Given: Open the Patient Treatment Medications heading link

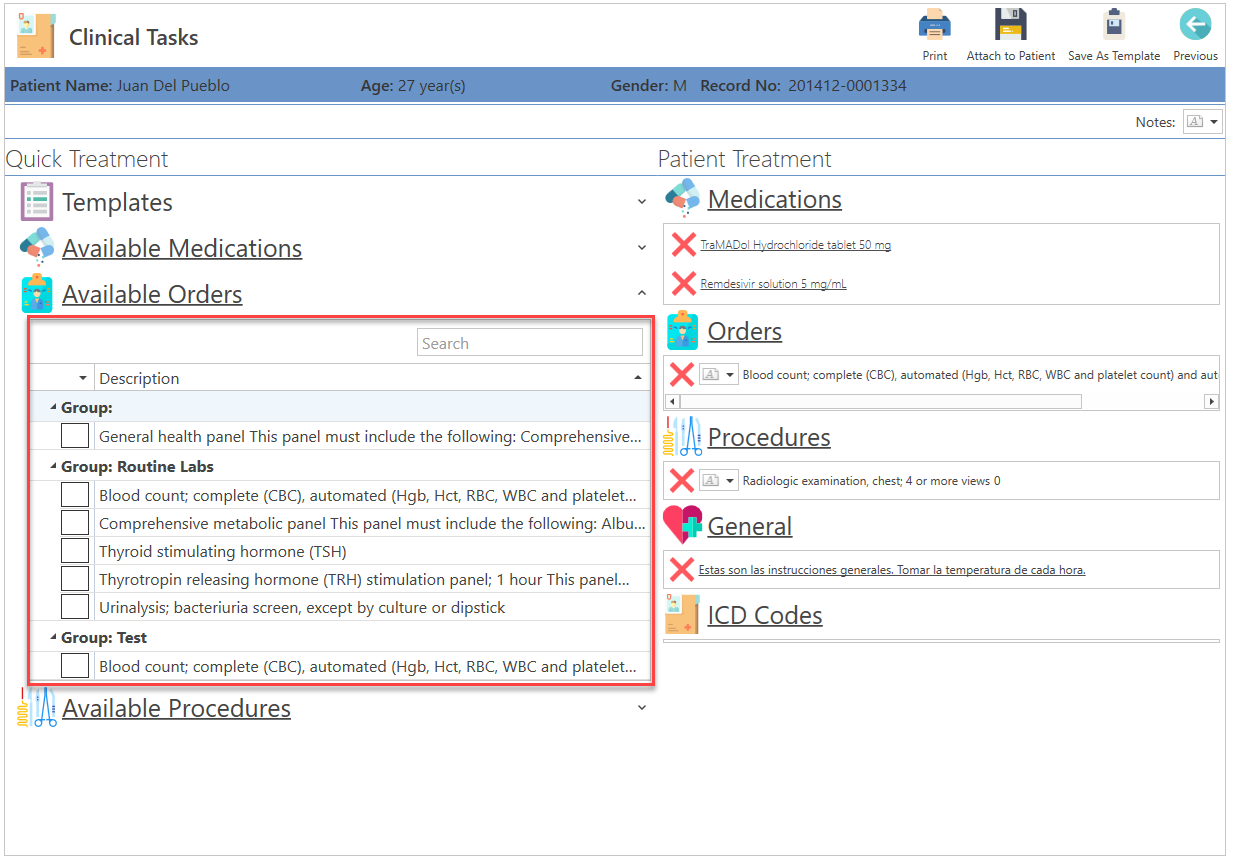Looking at the screenshot, I should click(774, 199).
